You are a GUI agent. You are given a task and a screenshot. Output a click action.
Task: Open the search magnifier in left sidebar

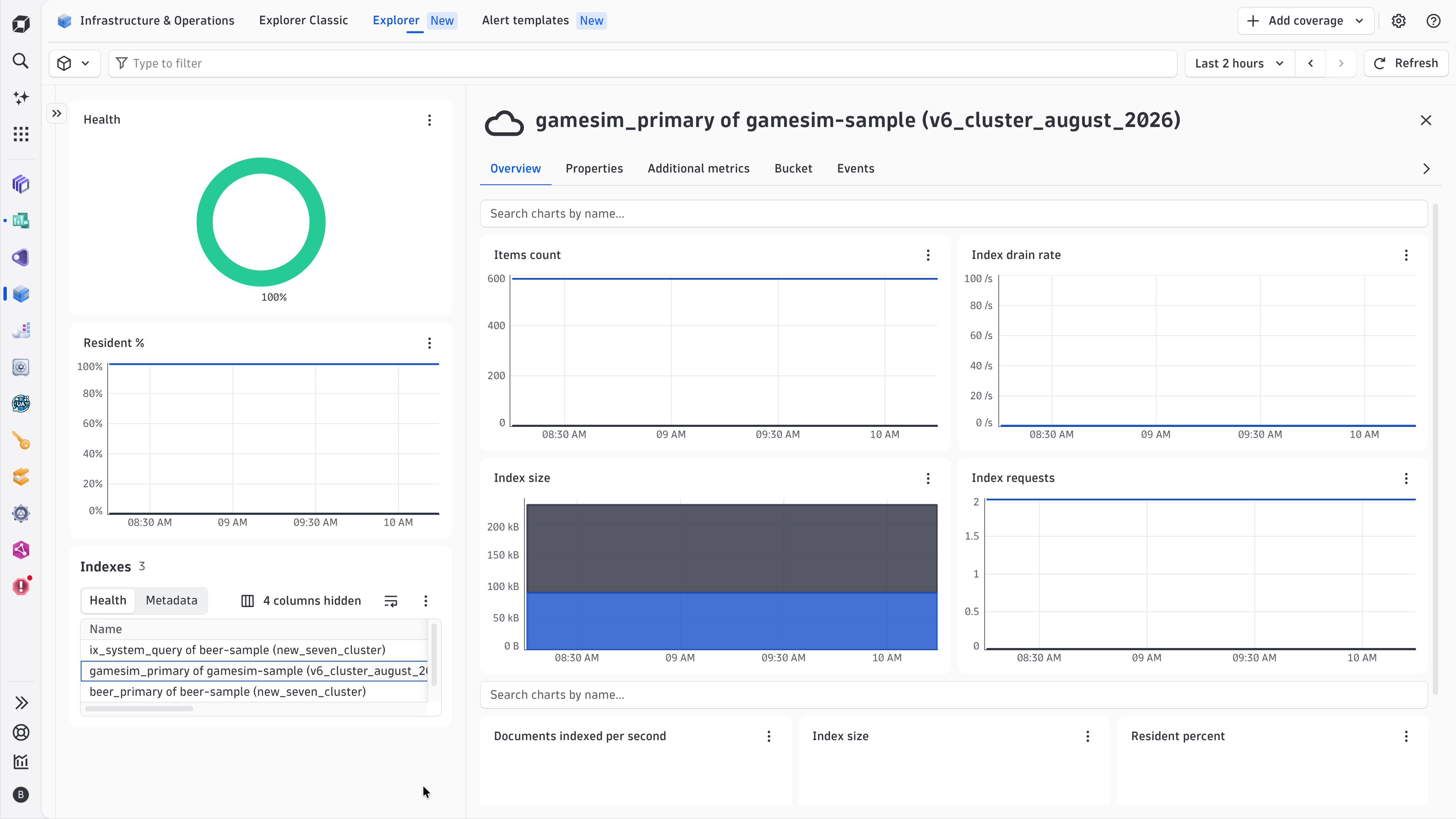click(21, 61)
